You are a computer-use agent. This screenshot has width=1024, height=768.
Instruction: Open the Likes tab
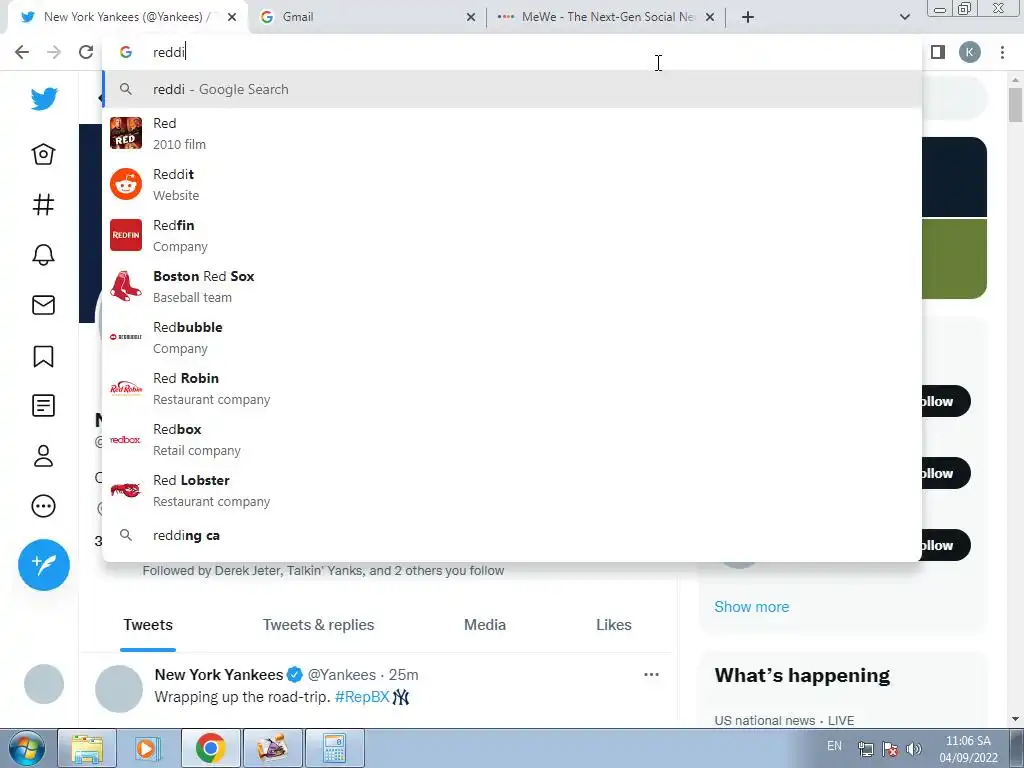point(614,625)
